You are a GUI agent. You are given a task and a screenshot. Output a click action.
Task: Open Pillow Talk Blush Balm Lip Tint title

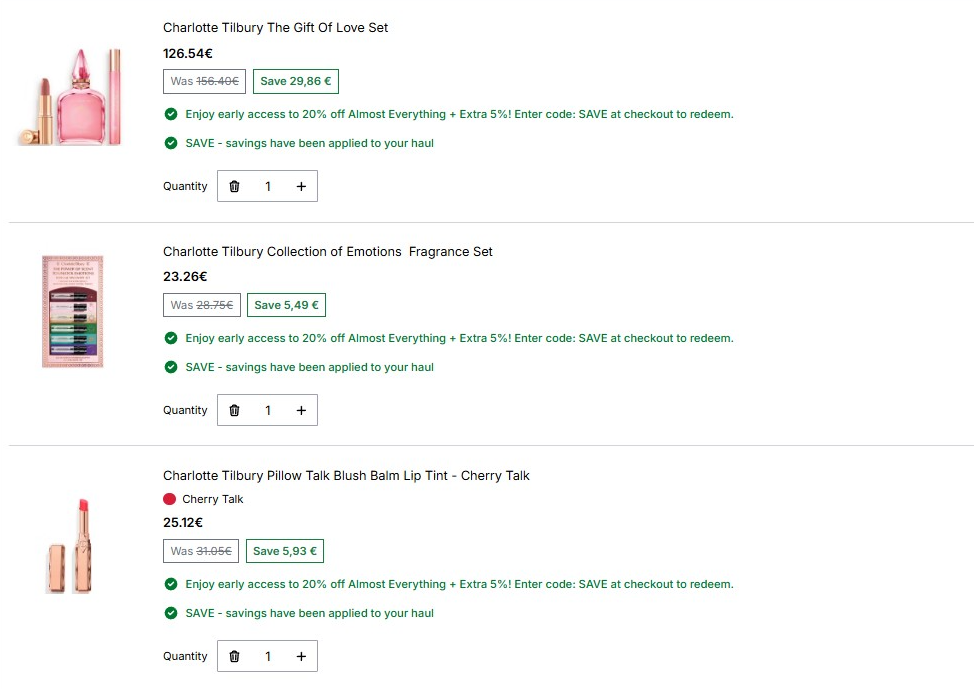pyautogui.click(x=346, y=475)
